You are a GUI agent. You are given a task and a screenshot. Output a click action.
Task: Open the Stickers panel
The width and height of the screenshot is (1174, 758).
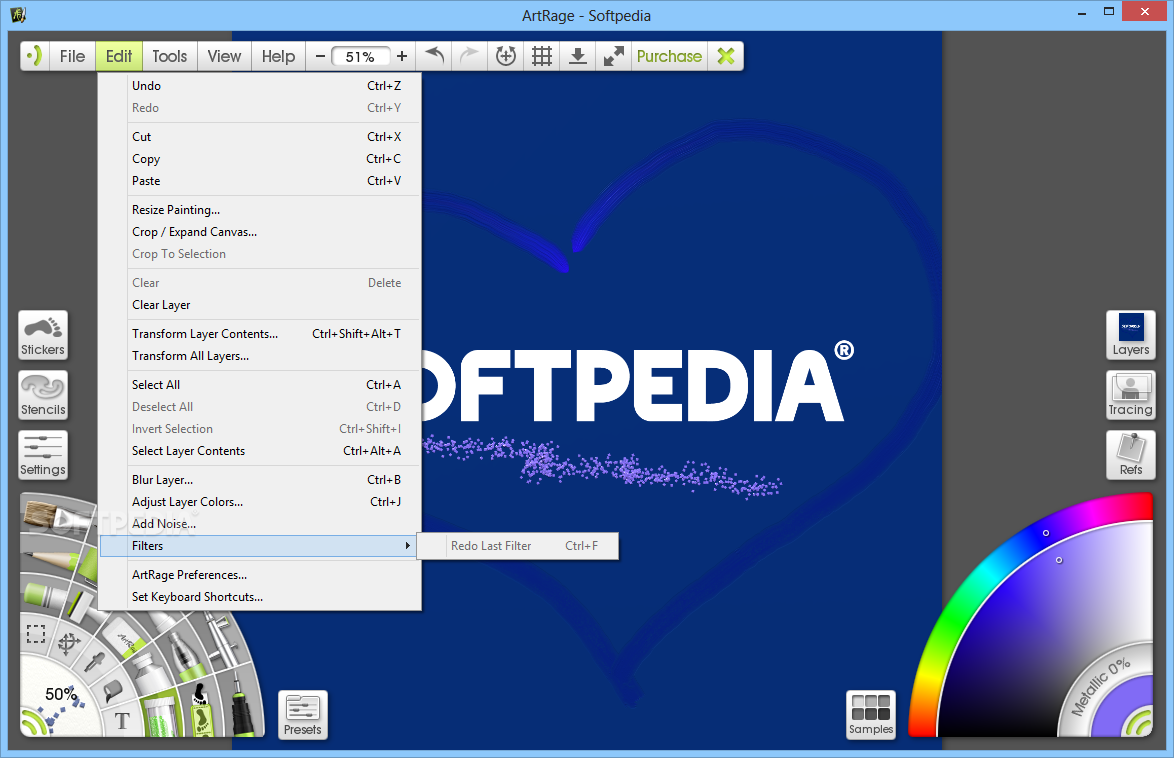43,335
